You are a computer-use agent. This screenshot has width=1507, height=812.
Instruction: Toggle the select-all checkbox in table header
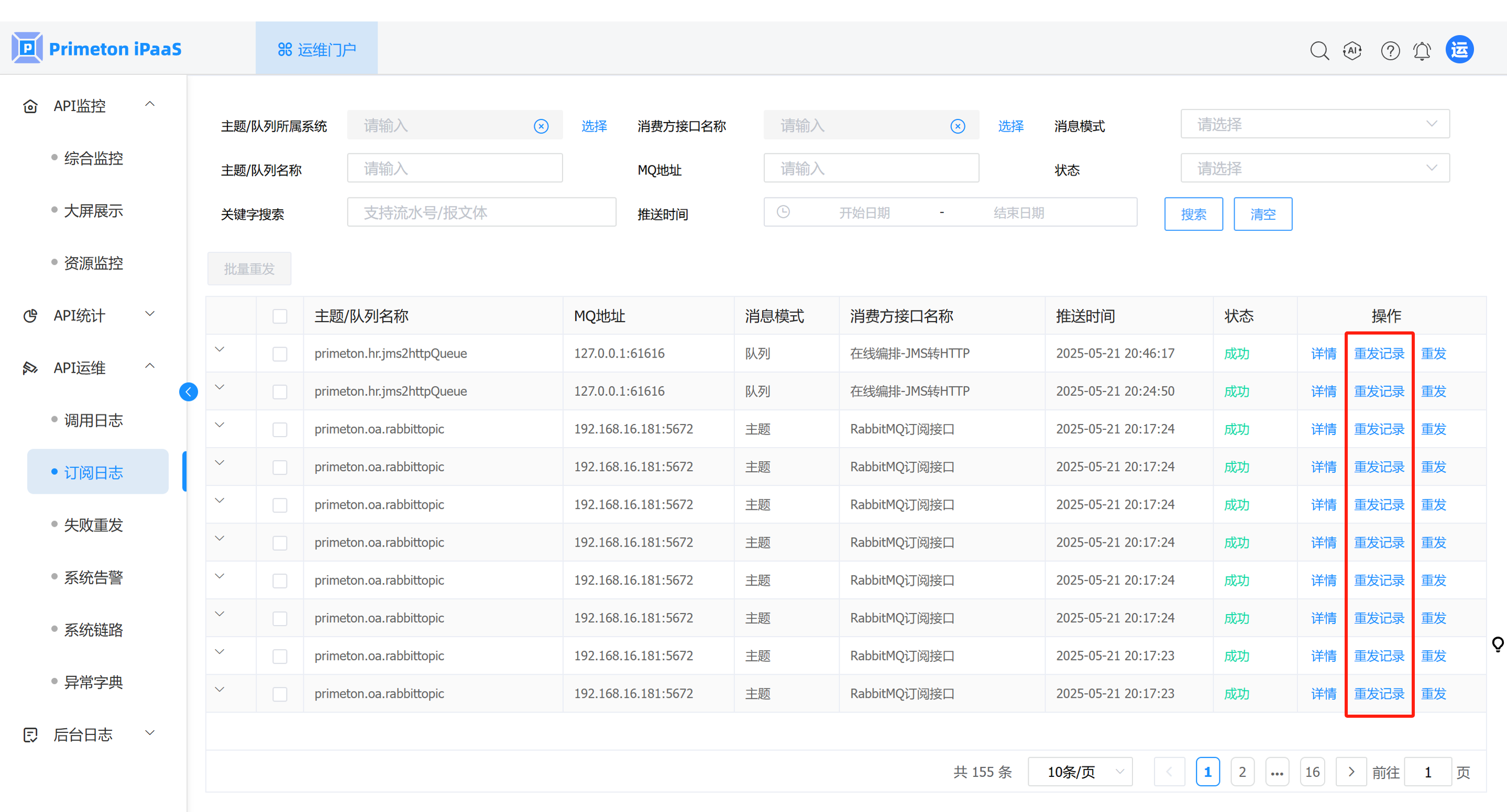coord(280,316)
